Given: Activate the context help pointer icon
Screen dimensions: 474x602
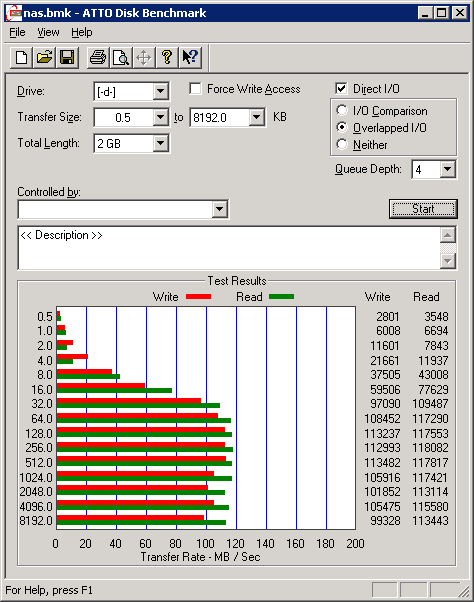Looking at the screenshot, I should 190,58.
